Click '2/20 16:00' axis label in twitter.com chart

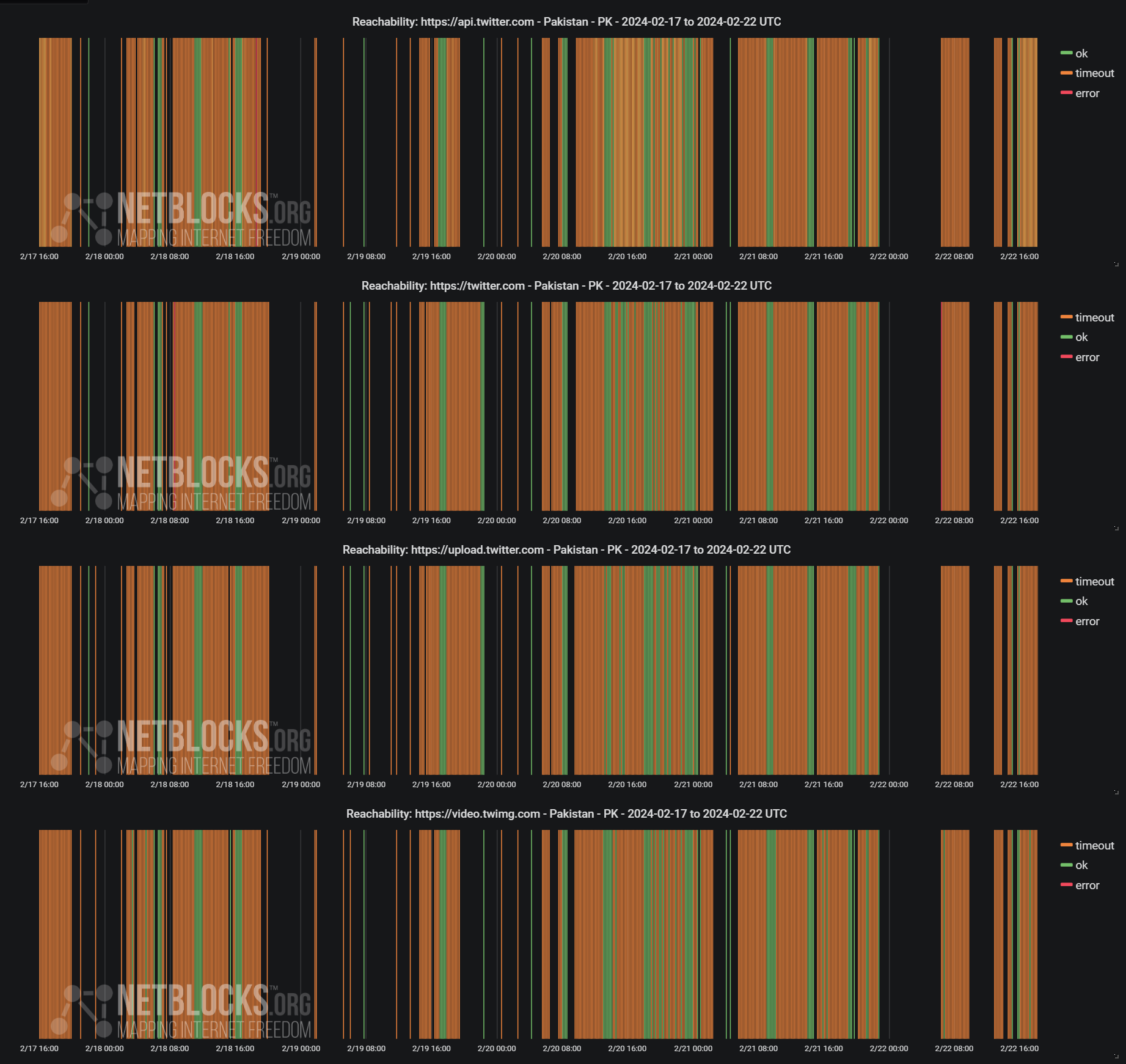pos(627,521)
